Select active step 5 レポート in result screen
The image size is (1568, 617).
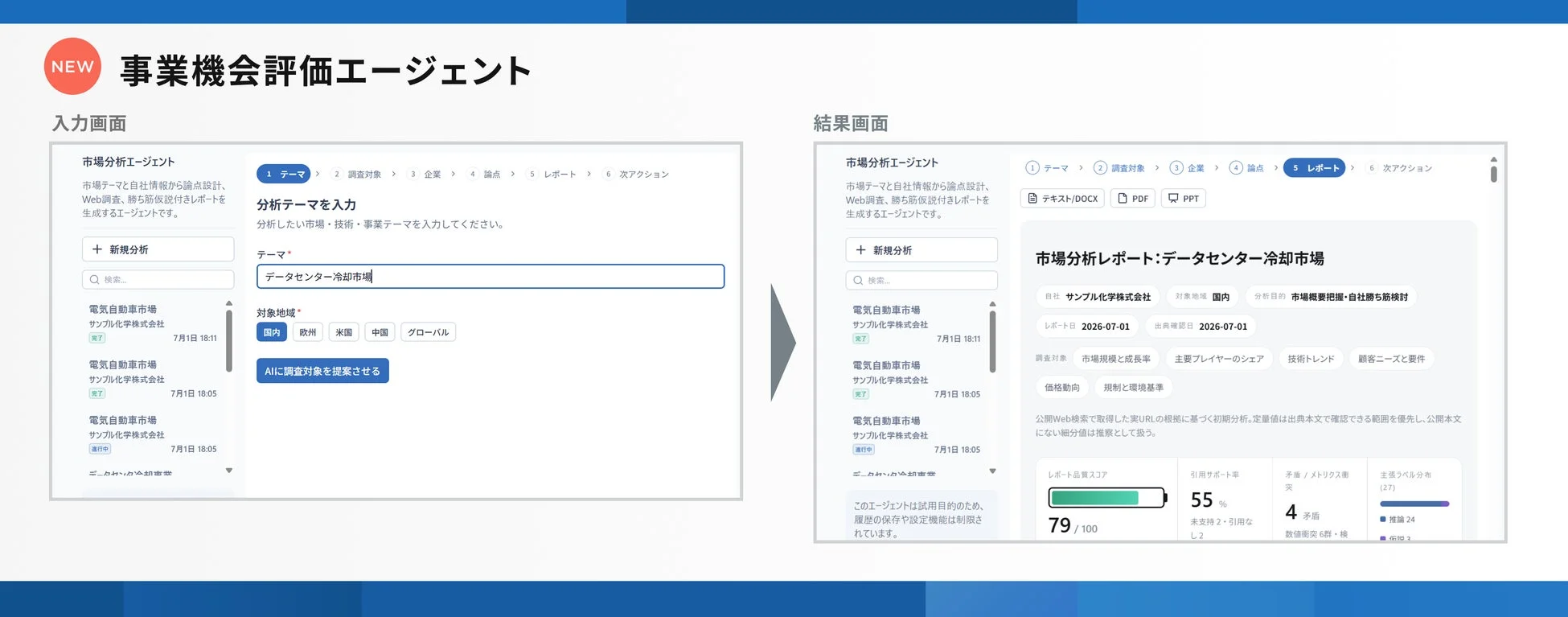(x=1315, y=168)
